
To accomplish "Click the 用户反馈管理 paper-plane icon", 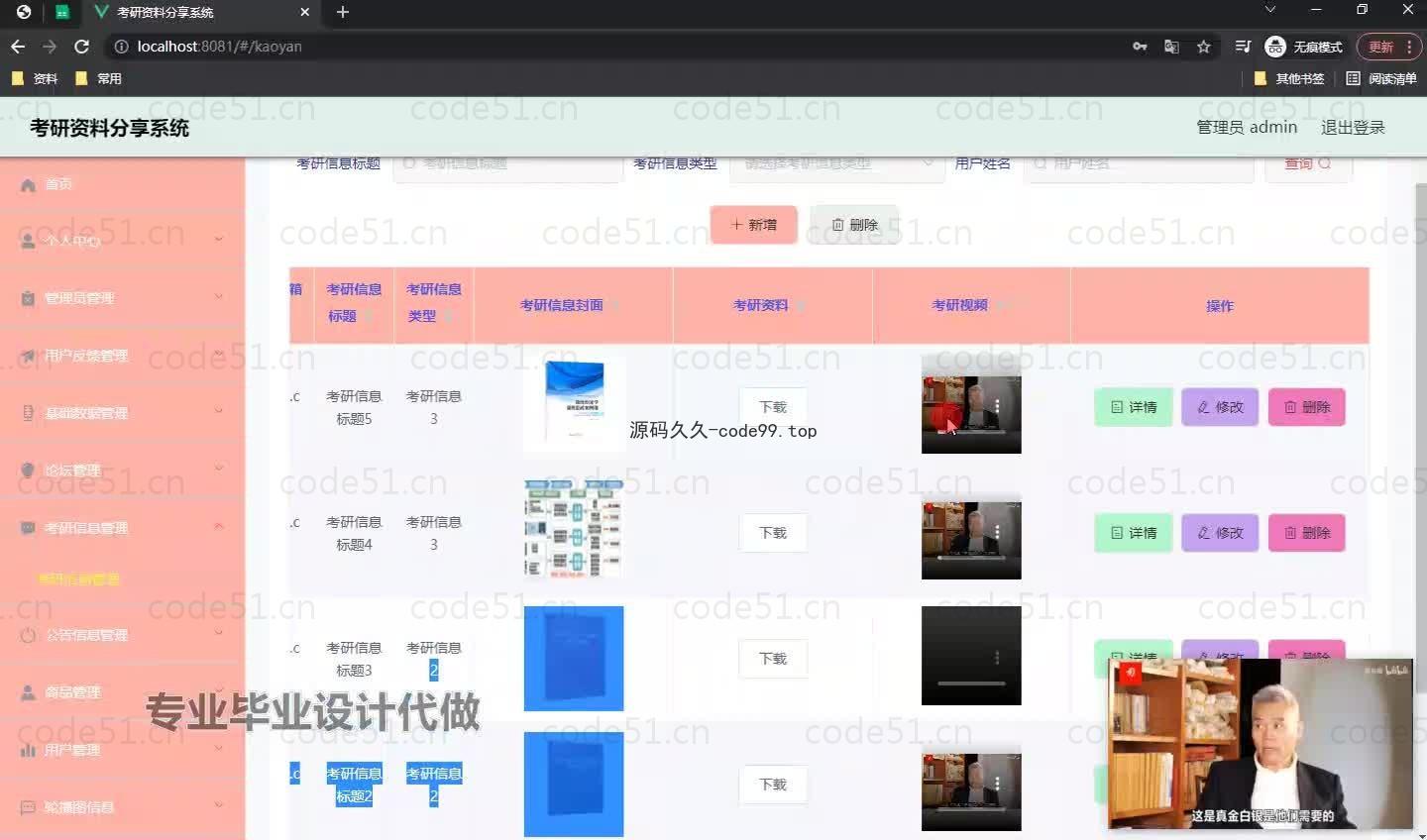I will coord(28,356).
